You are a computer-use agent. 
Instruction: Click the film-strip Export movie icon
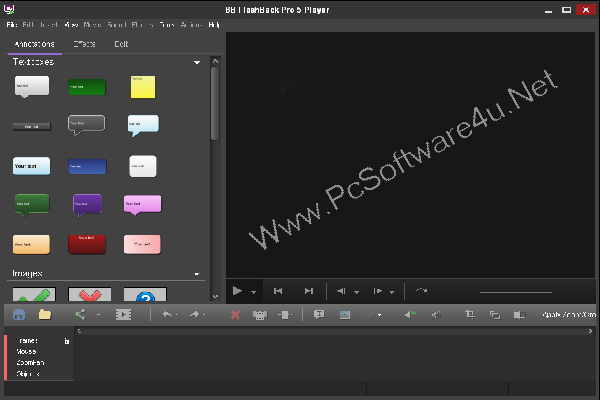tap(123, 315)
